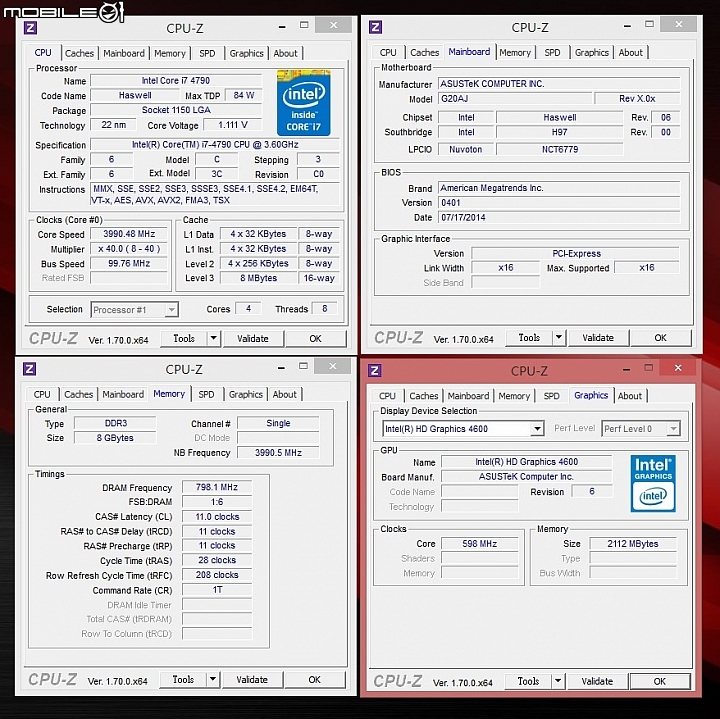The height and width of the screenshot is (719, 720).
Task: Click the Multiplier value x 40.0 ( 8 - 40 )
Action: [129, 249]
